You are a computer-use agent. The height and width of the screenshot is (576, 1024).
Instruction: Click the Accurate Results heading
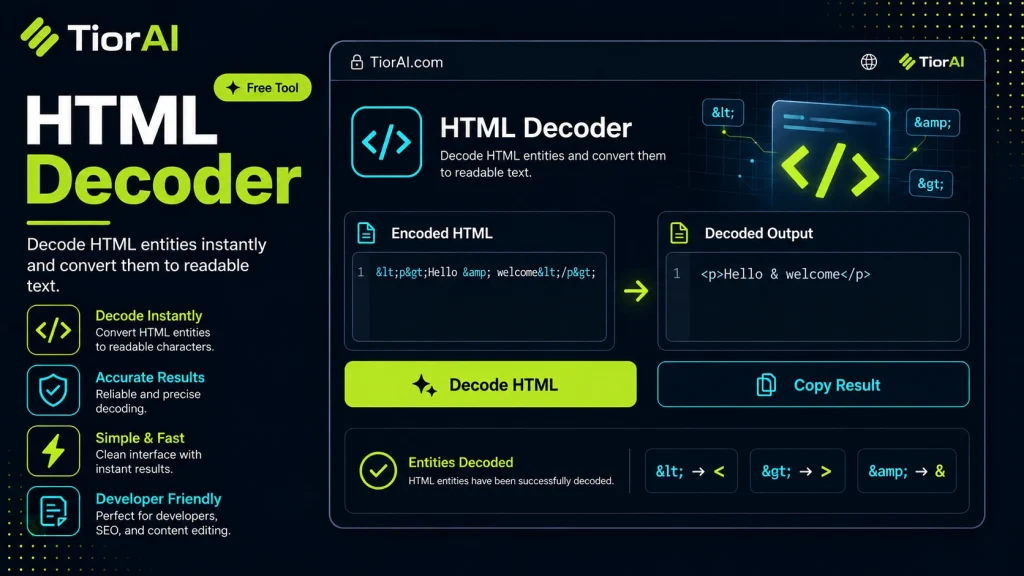click(150, 377)
